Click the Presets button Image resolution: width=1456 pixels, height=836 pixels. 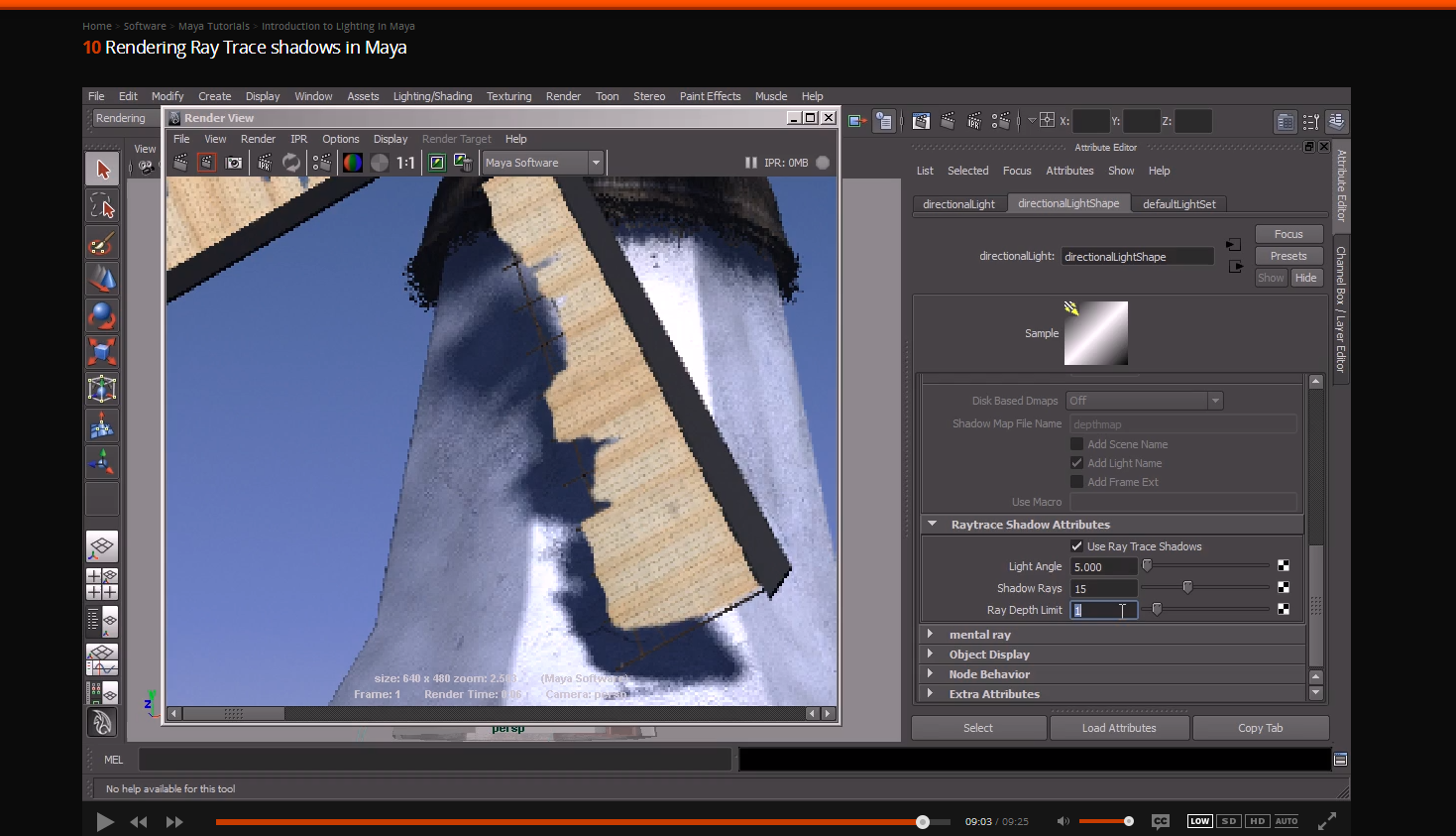[1288, 256]
